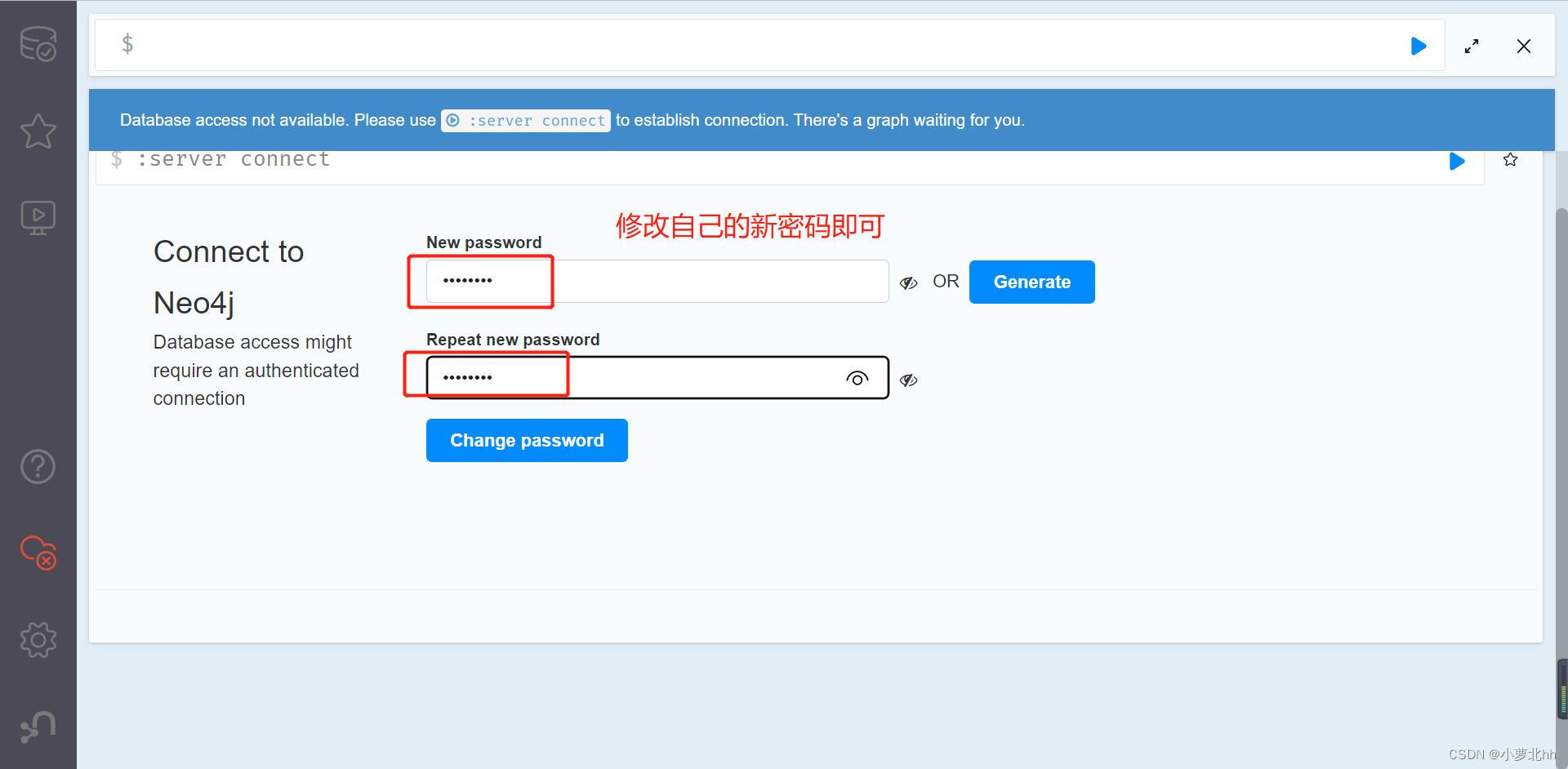Click the ':server connect' frame command text
Screen dimensions: 1568x769
point(234,159)
